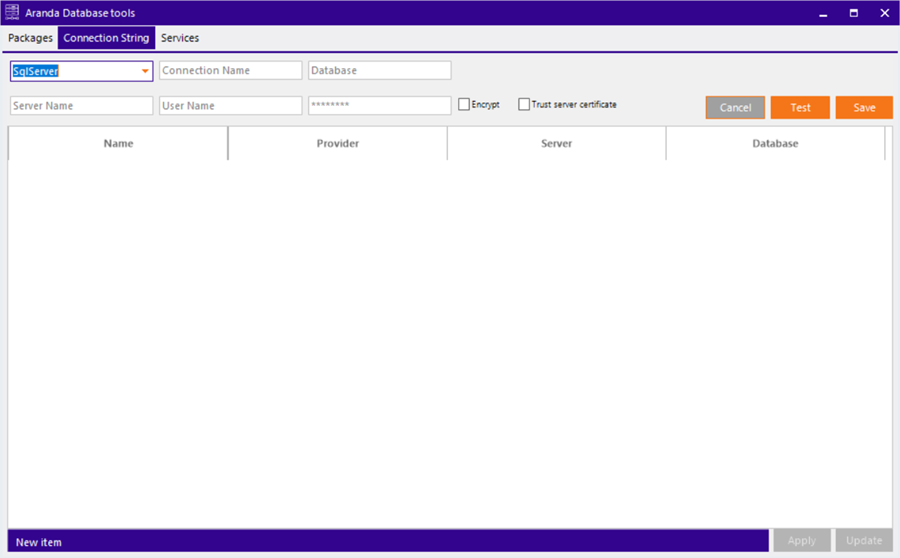Viewport: 900px width, 558px height.
Task: Open the SqlServer provider dropdown arrow
Action: click(145, 71)
